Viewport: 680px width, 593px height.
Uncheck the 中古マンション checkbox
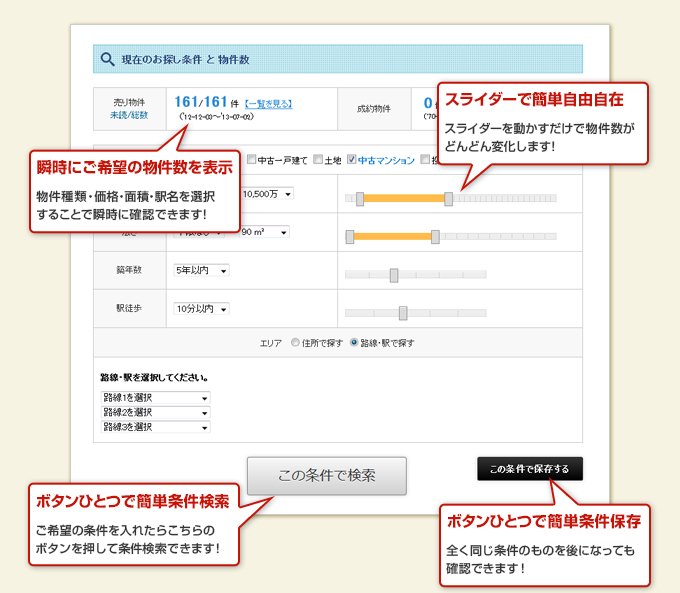coord(352,160)
